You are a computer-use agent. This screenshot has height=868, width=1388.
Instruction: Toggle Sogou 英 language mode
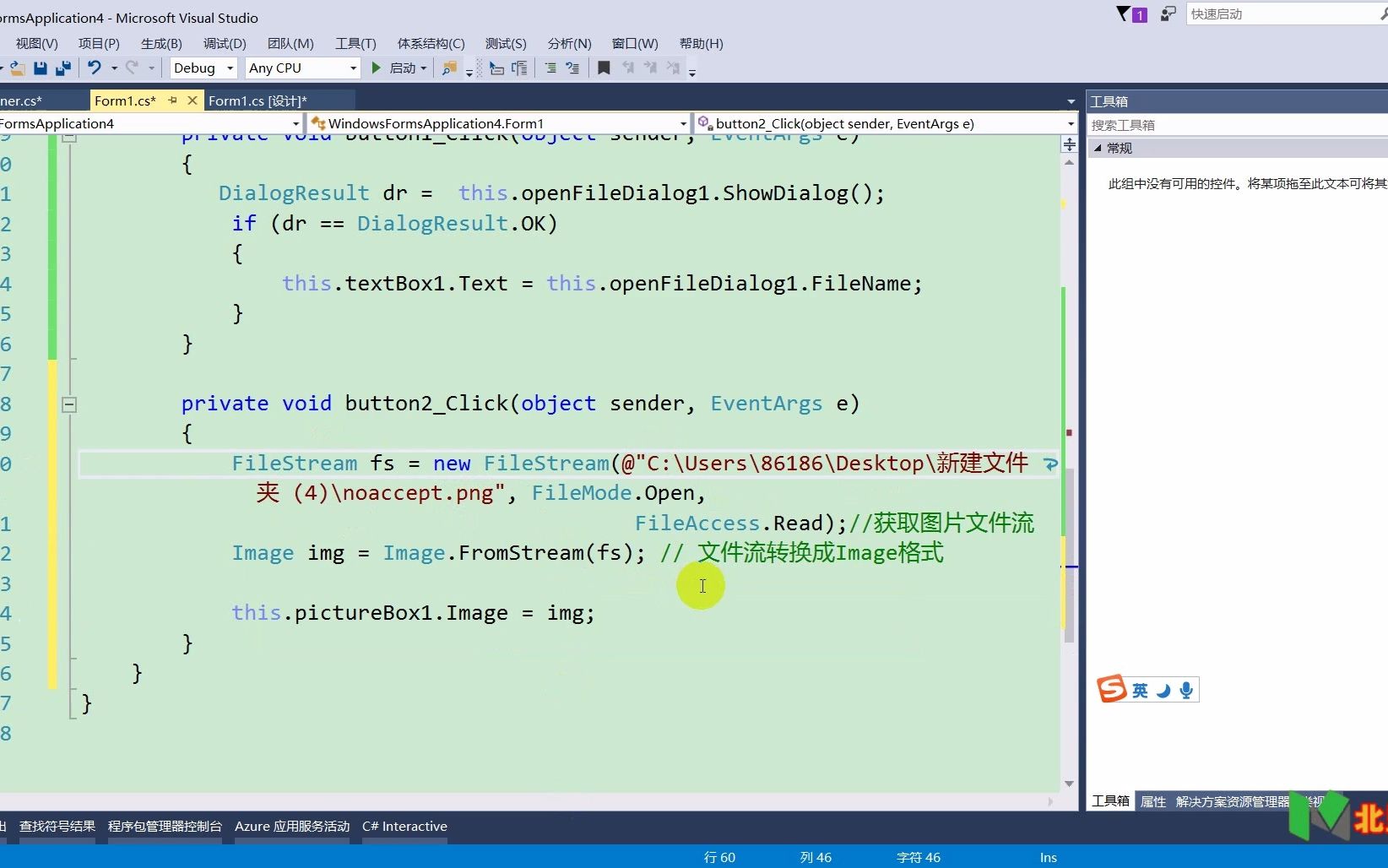pyautogui.click(x=1140, y=691)
